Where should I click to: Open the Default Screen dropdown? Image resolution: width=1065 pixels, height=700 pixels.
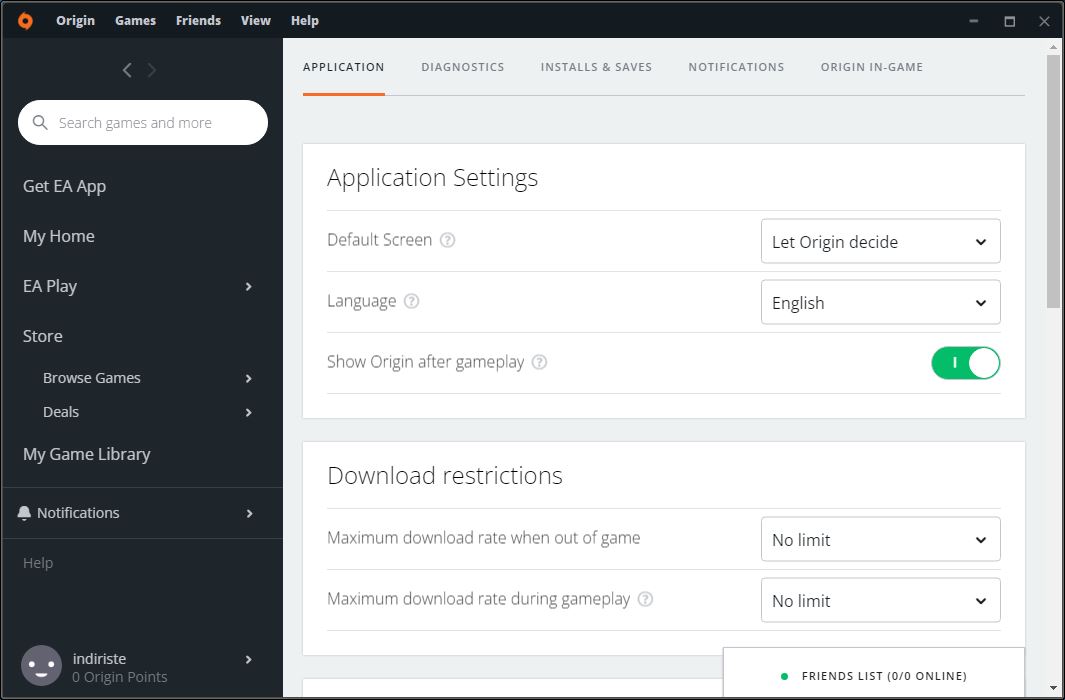tap(880, 241)
